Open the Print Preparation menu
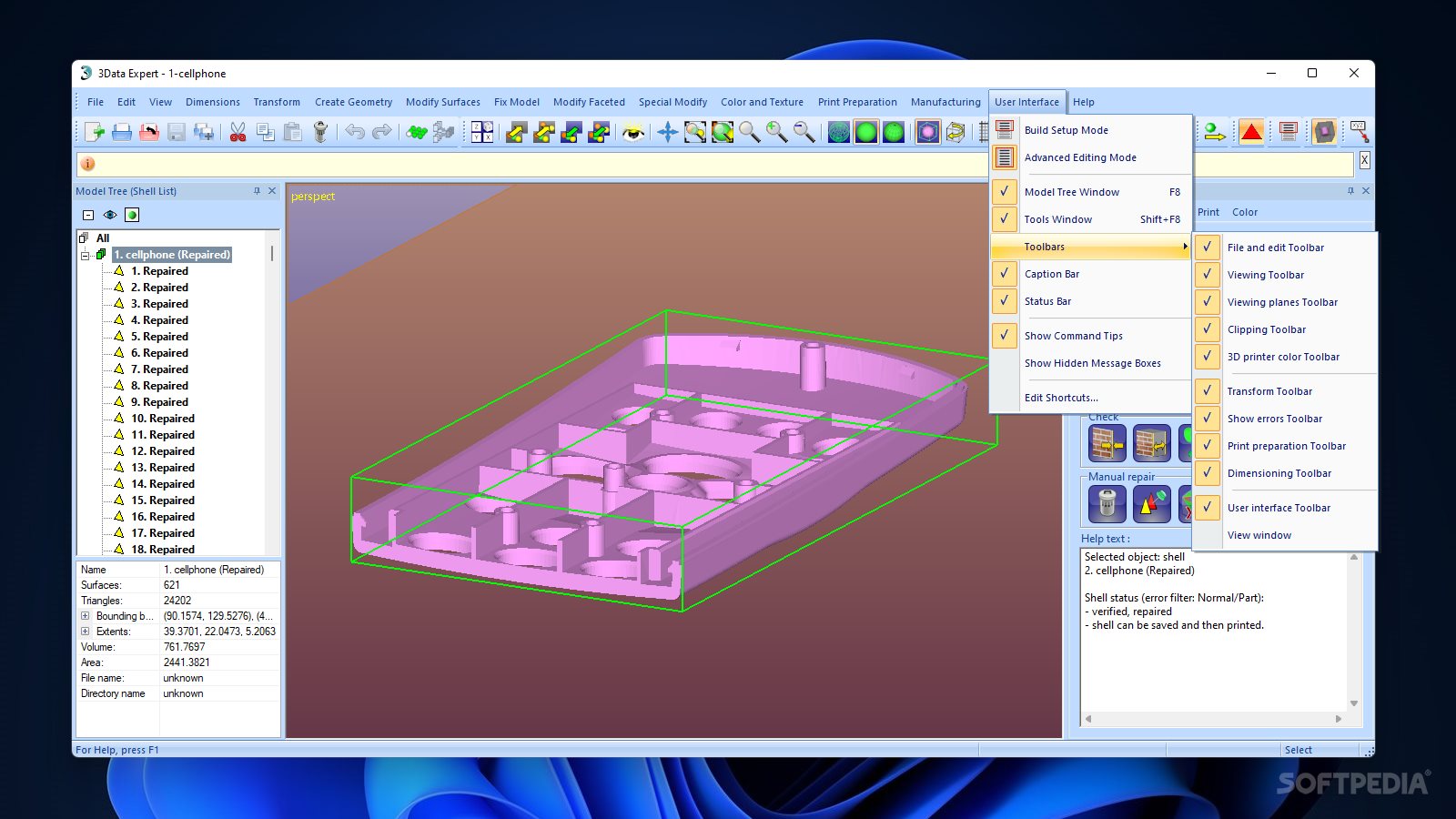 point(857,102)
